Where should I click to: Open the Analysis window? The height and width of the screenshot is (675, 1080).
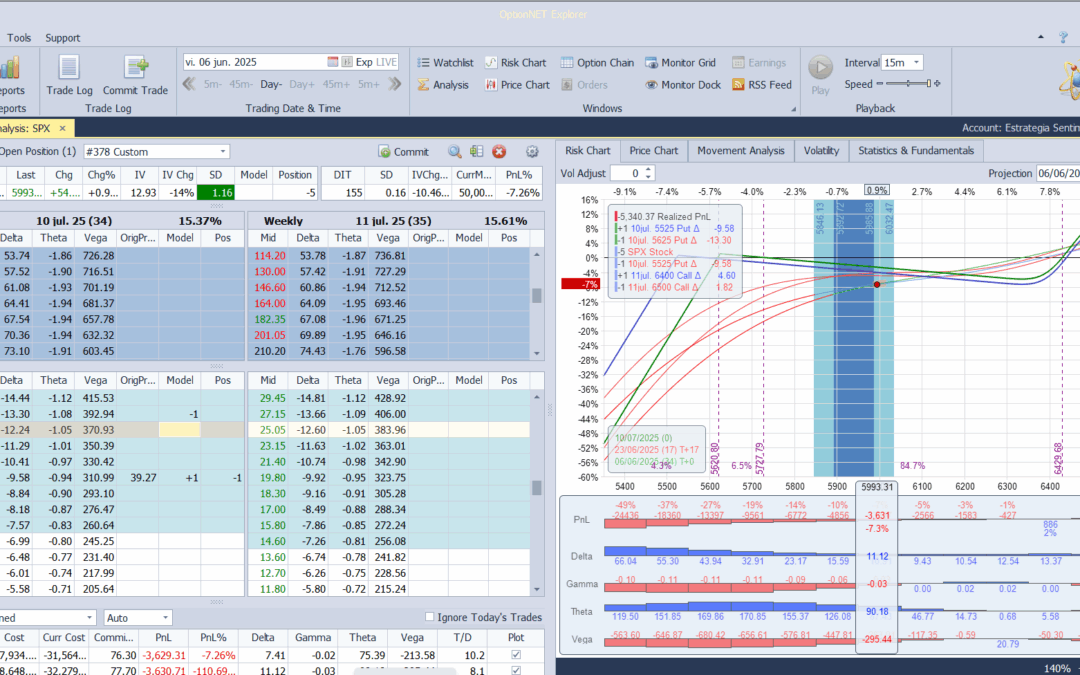443,85
